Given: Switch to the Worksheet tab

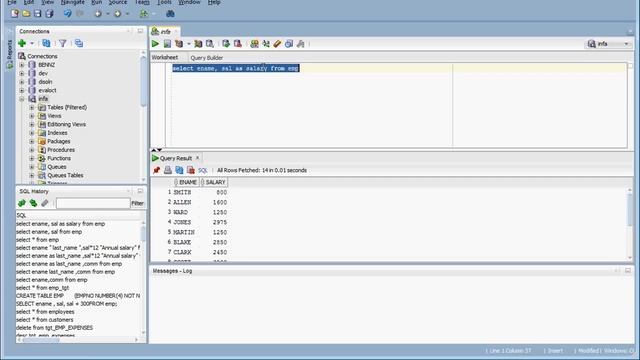Looking at the screenshot, I should click(165, 58).
